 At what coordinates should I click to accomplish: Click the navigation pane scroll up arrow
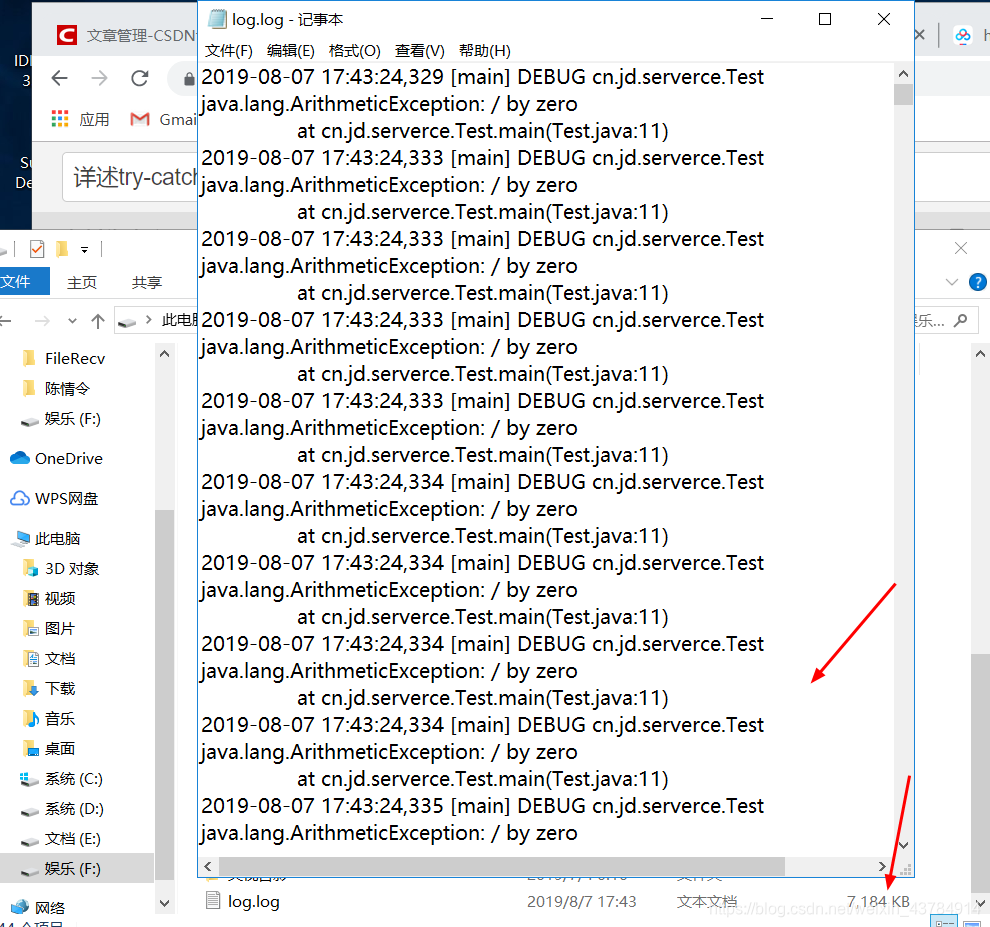(x=165, y=354)
